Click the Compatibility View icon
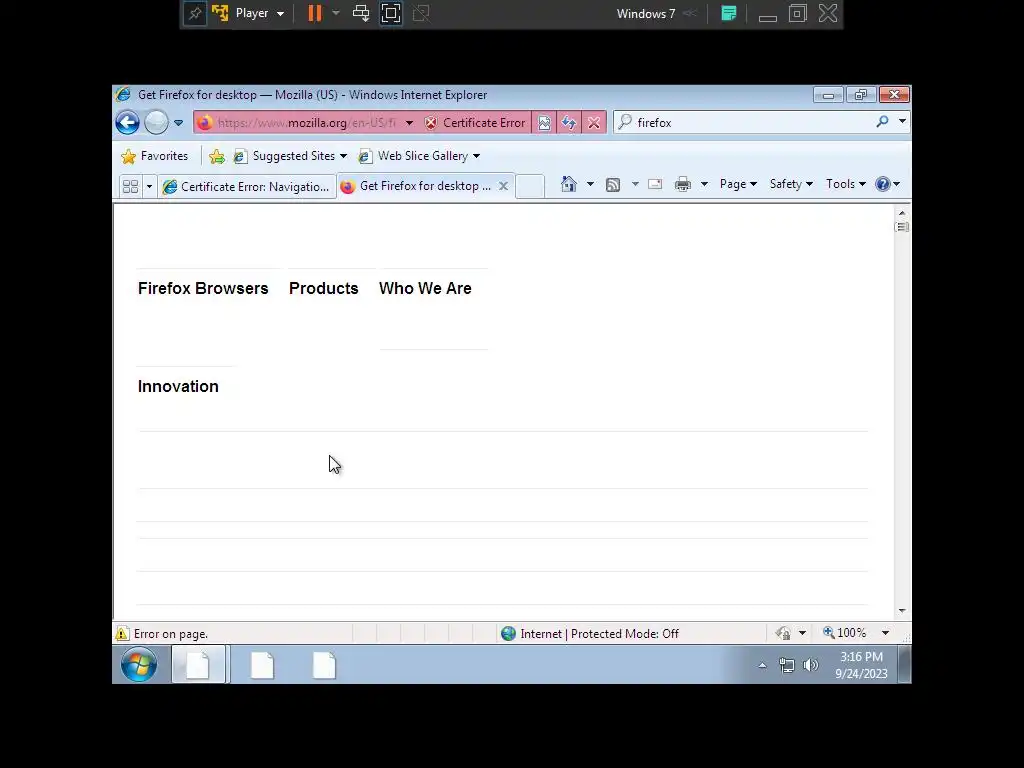The height and width of the screenshot is (768, 1024). (x=544, y=123)
